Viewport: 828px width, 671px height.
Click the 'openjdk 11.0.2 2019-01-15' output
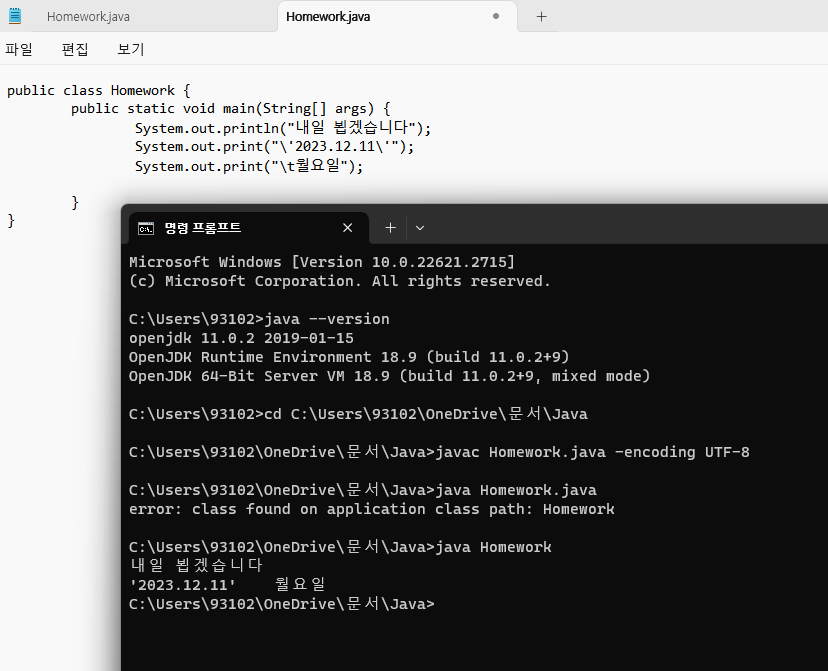241,338
